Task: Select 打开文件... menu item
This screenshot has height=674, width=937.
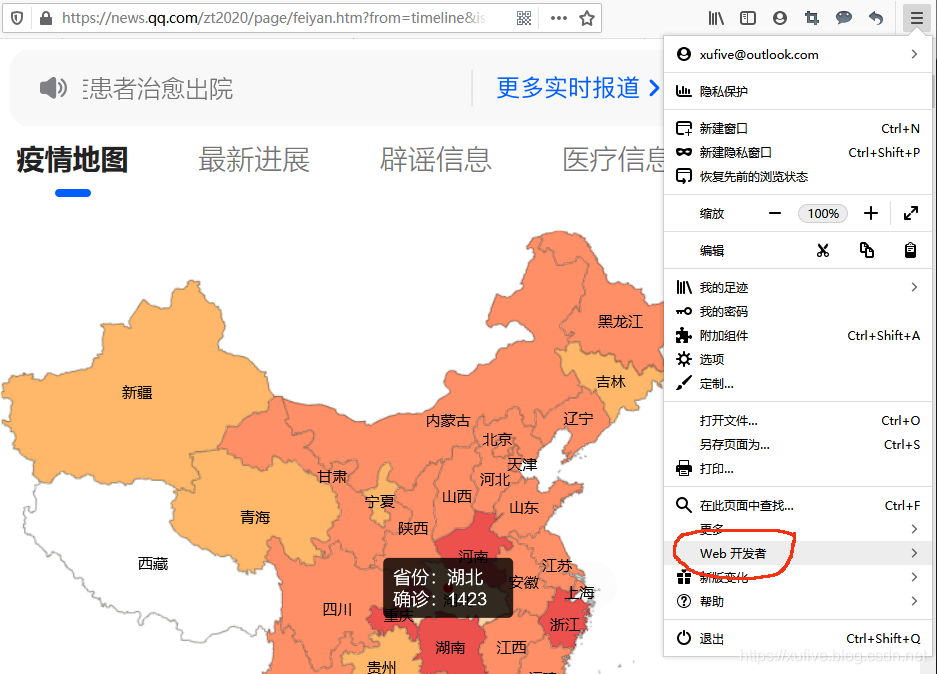Action: pyautogui.click(x=798, y=421)
